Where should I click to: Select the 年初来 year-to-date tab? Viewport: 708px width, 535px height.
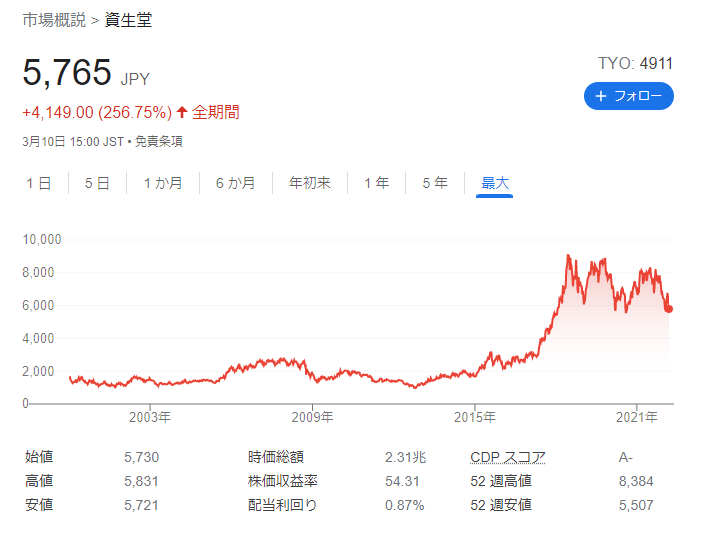pyautogui.click(x=310, y=183)
